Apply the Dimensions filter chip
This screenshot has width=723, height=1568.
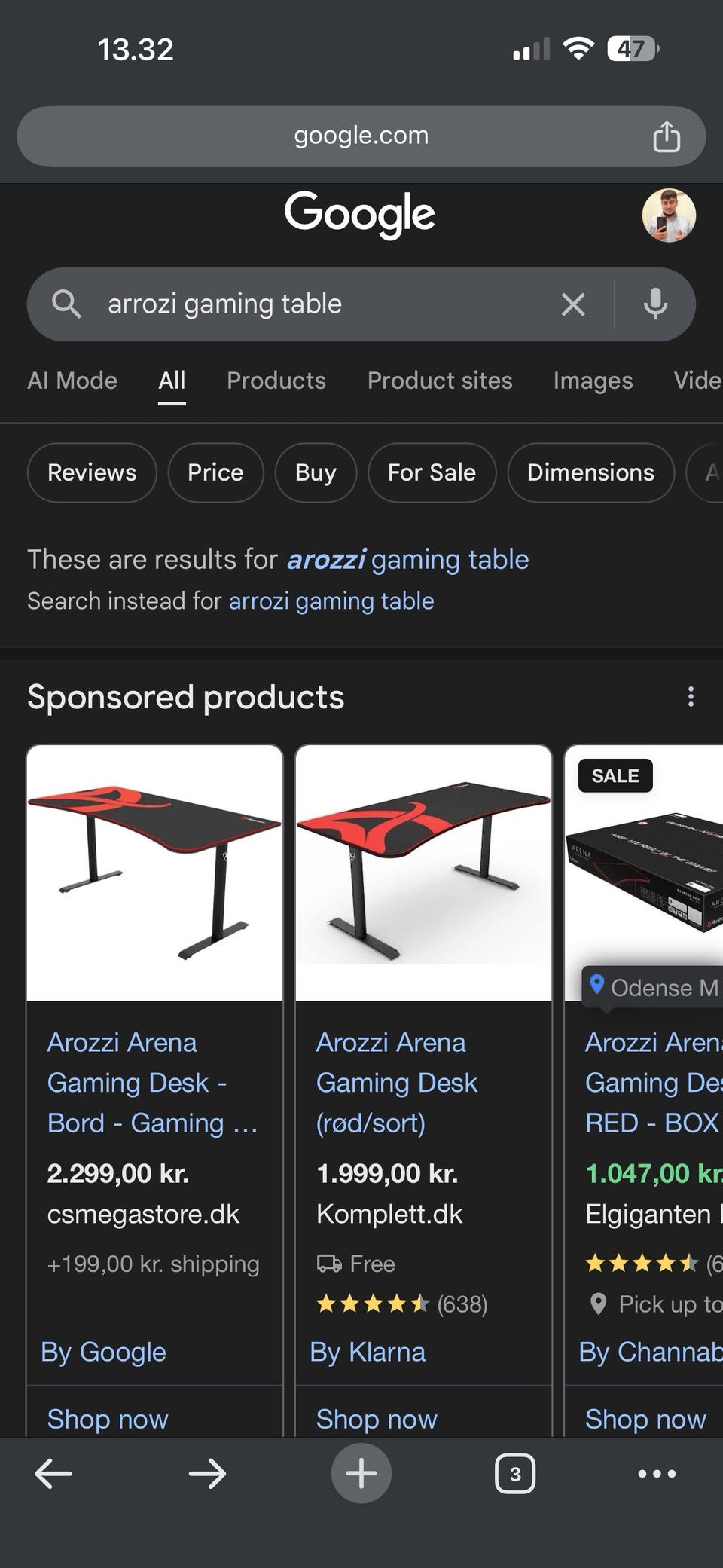pos(590,472)
